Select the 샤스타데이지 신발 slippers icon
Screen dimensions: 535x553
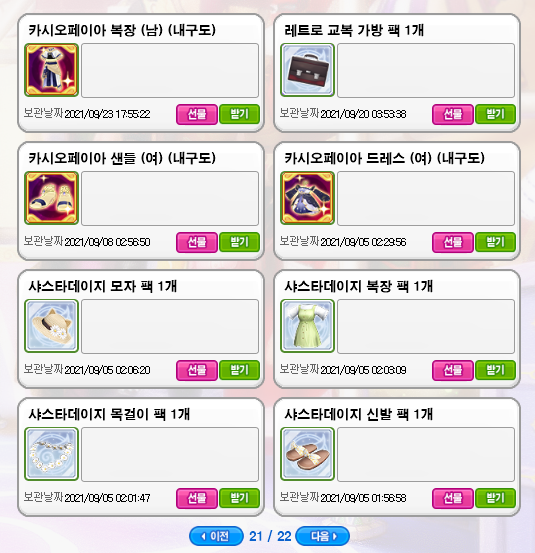(x=307, y=454)
